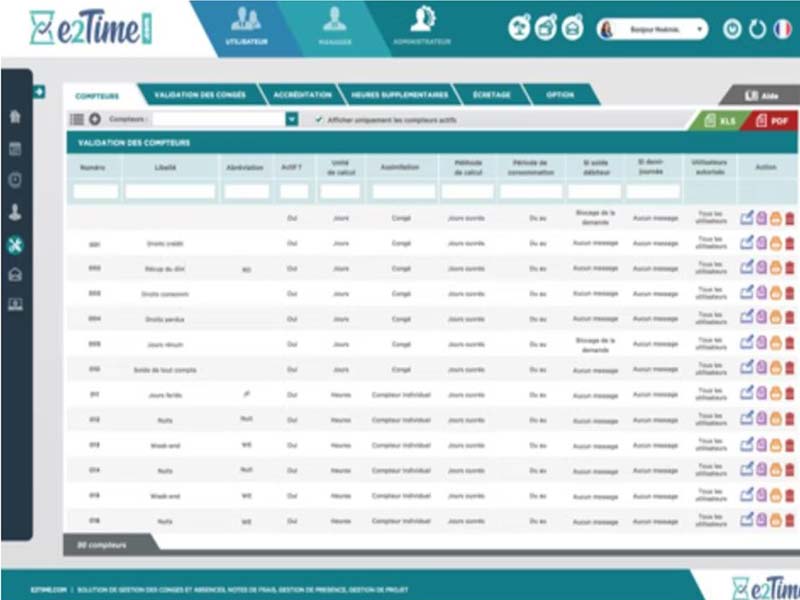Click the Si solde débiteur filter field

(594, 191)
